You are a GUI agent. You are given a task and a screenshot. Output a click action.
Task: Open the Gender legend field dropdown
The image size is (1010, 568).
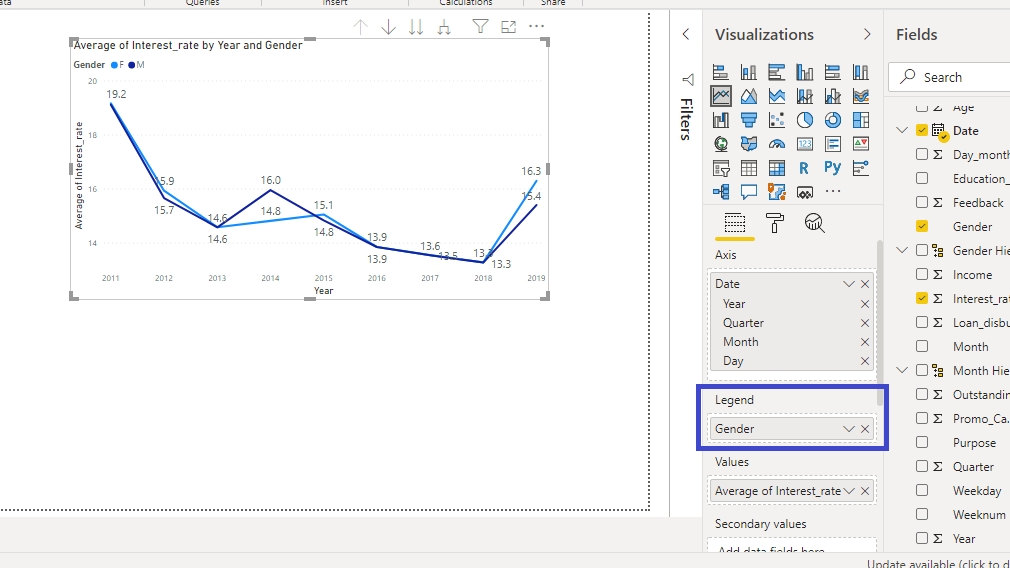click(848, 429)
